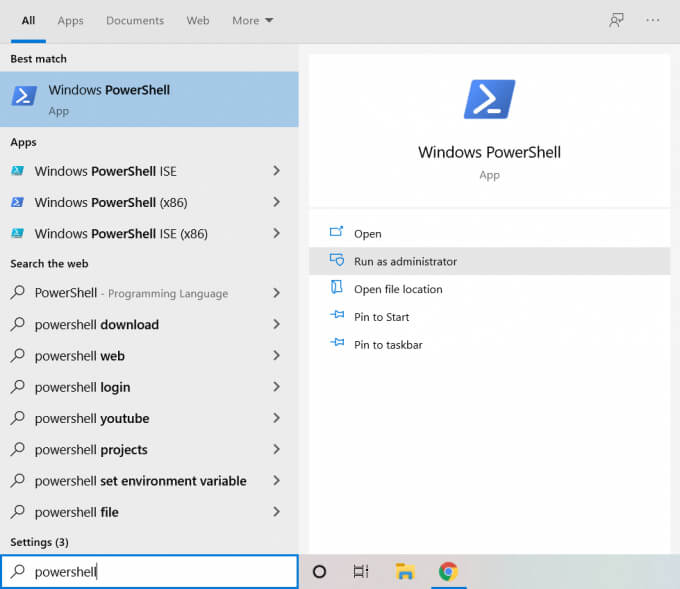Expand powershell set environment variable arrow
The width and height of the screenshot is (680, 589).
tap(276, 481)
